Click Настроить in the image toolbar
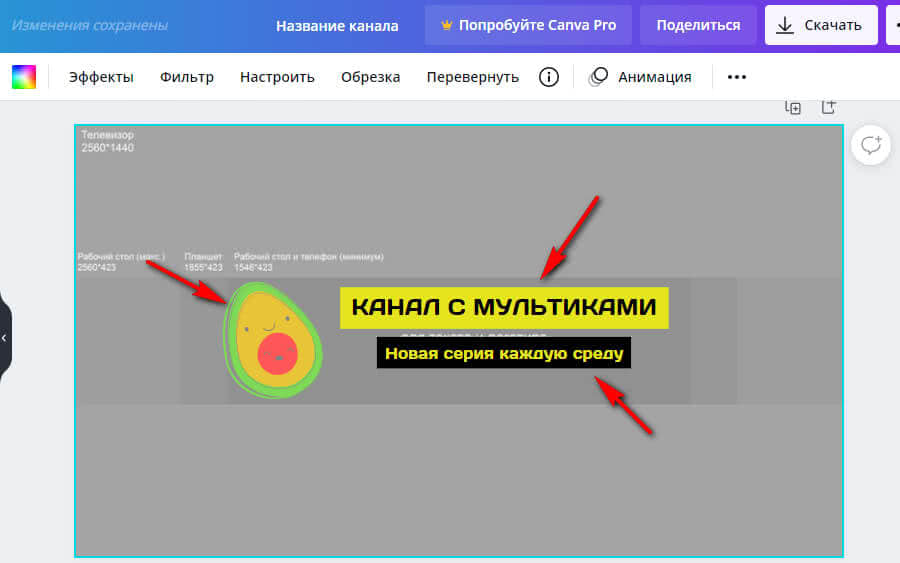The image size is (900, 563). click(277, 77)
